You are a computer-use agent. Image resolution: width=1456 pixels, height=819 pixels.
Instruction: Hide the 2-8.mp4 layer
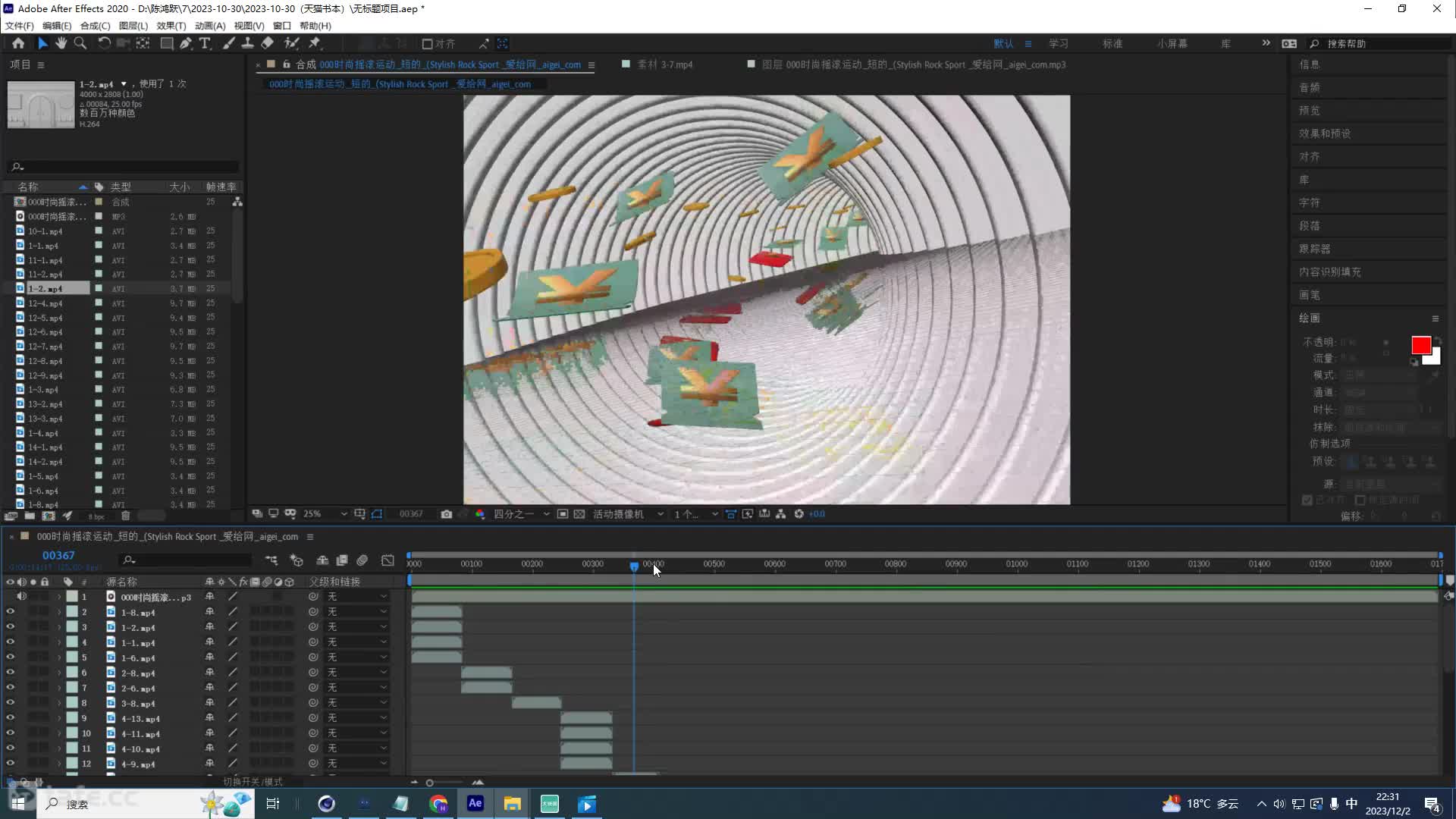coord(11,673)
